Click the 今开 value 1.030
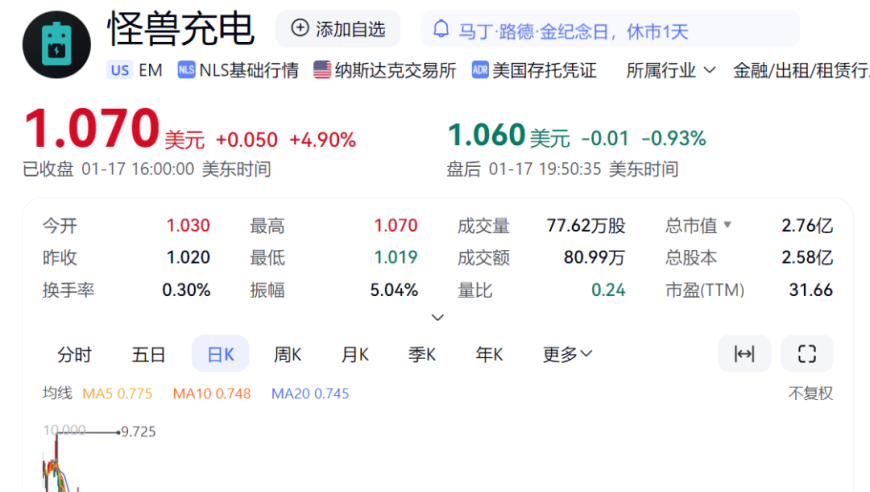Screen dimensions: 870x492 coord(188,226)
